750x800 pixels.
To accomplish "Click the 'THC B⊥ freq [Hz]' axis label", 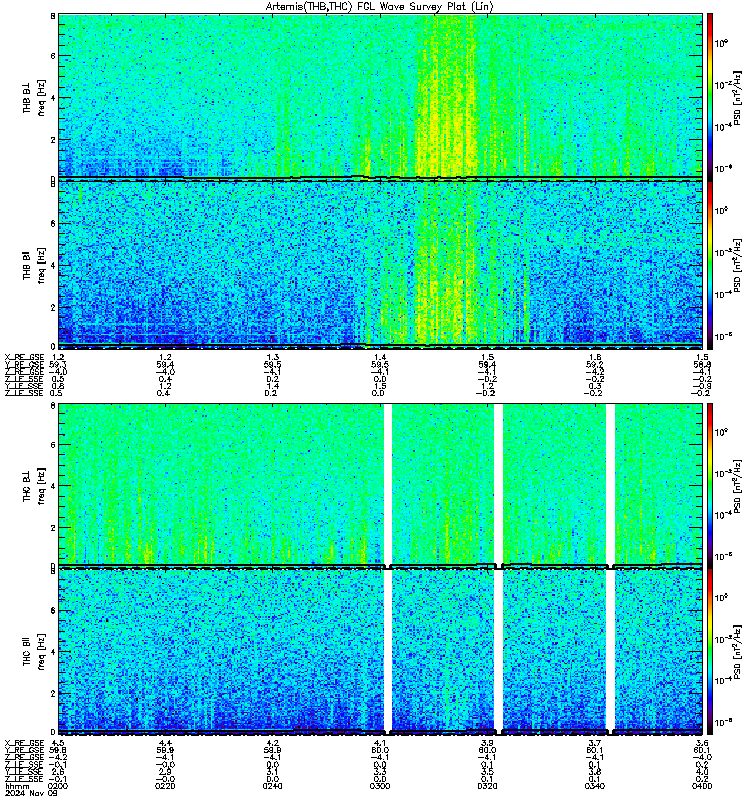I will click(34, 485).
